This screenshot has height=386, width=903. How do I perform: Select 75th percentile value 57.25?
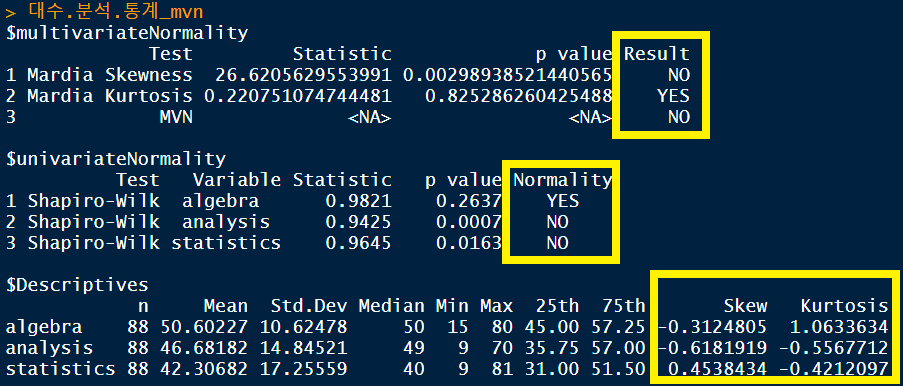pyautogui.click(x=619, y=327)
